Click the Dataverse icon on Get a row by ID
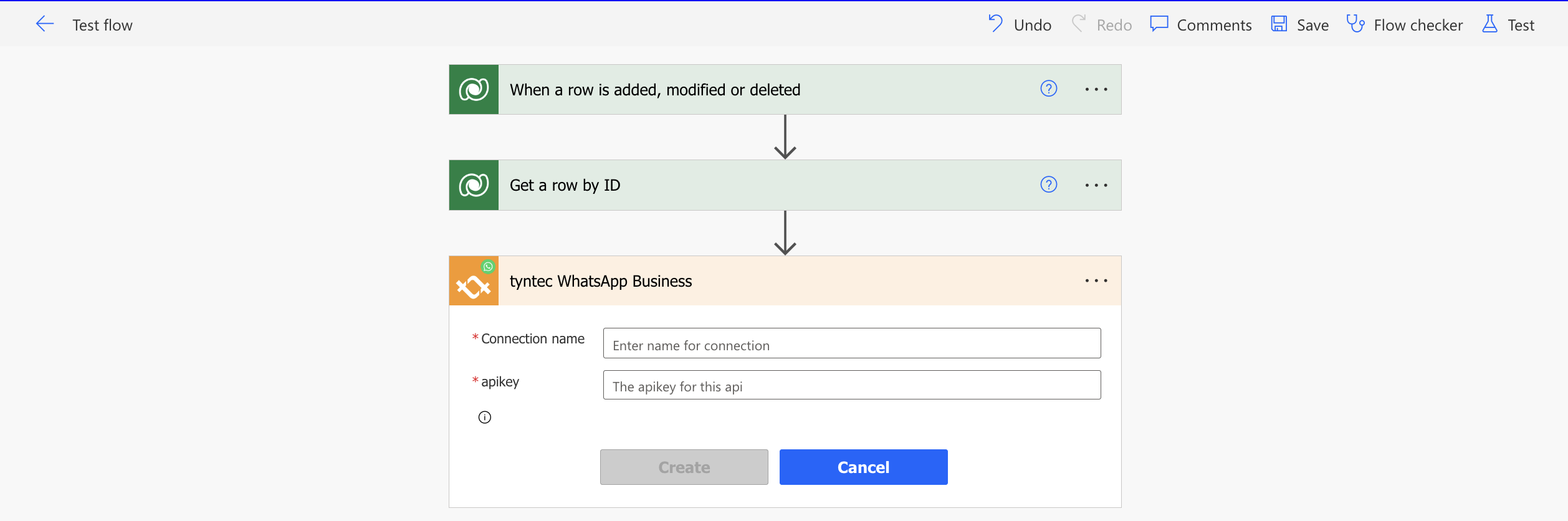The height and width of the screenshot is (521, 1568). click(474, 185)
